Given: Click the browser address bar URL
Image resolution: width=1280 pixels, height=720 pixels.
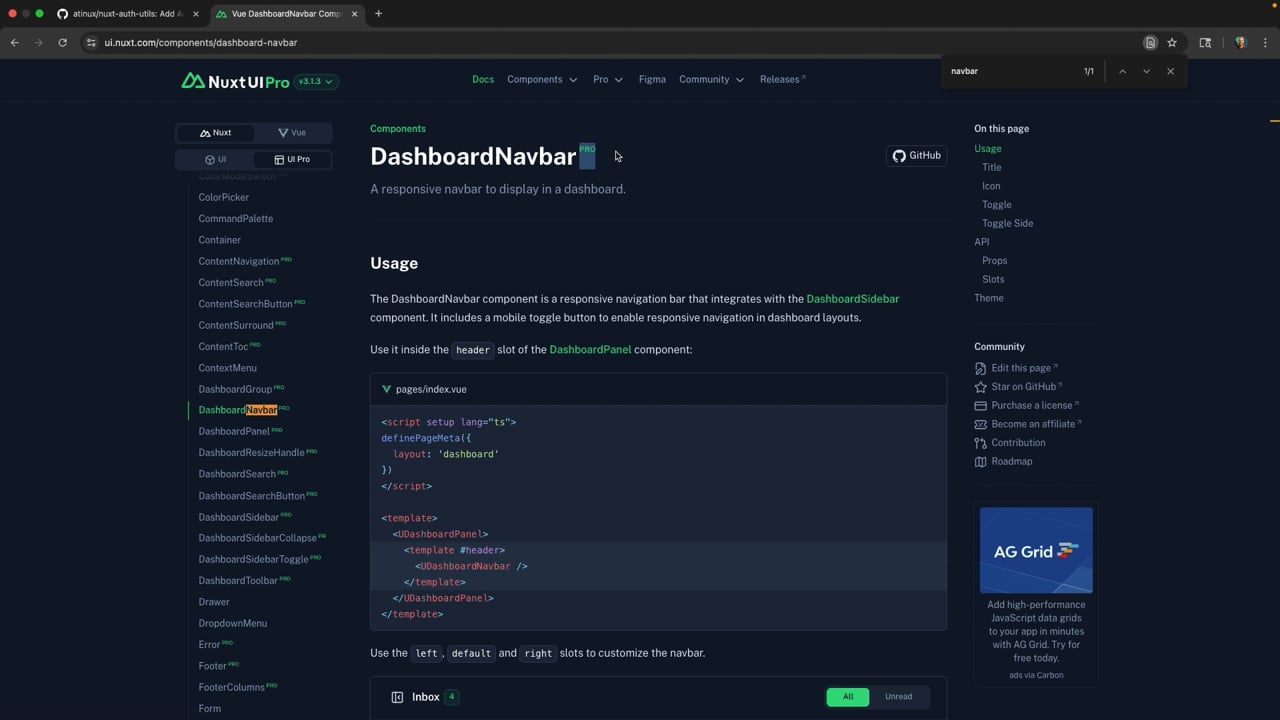Looking at the screenshot, I should point(201,43).
